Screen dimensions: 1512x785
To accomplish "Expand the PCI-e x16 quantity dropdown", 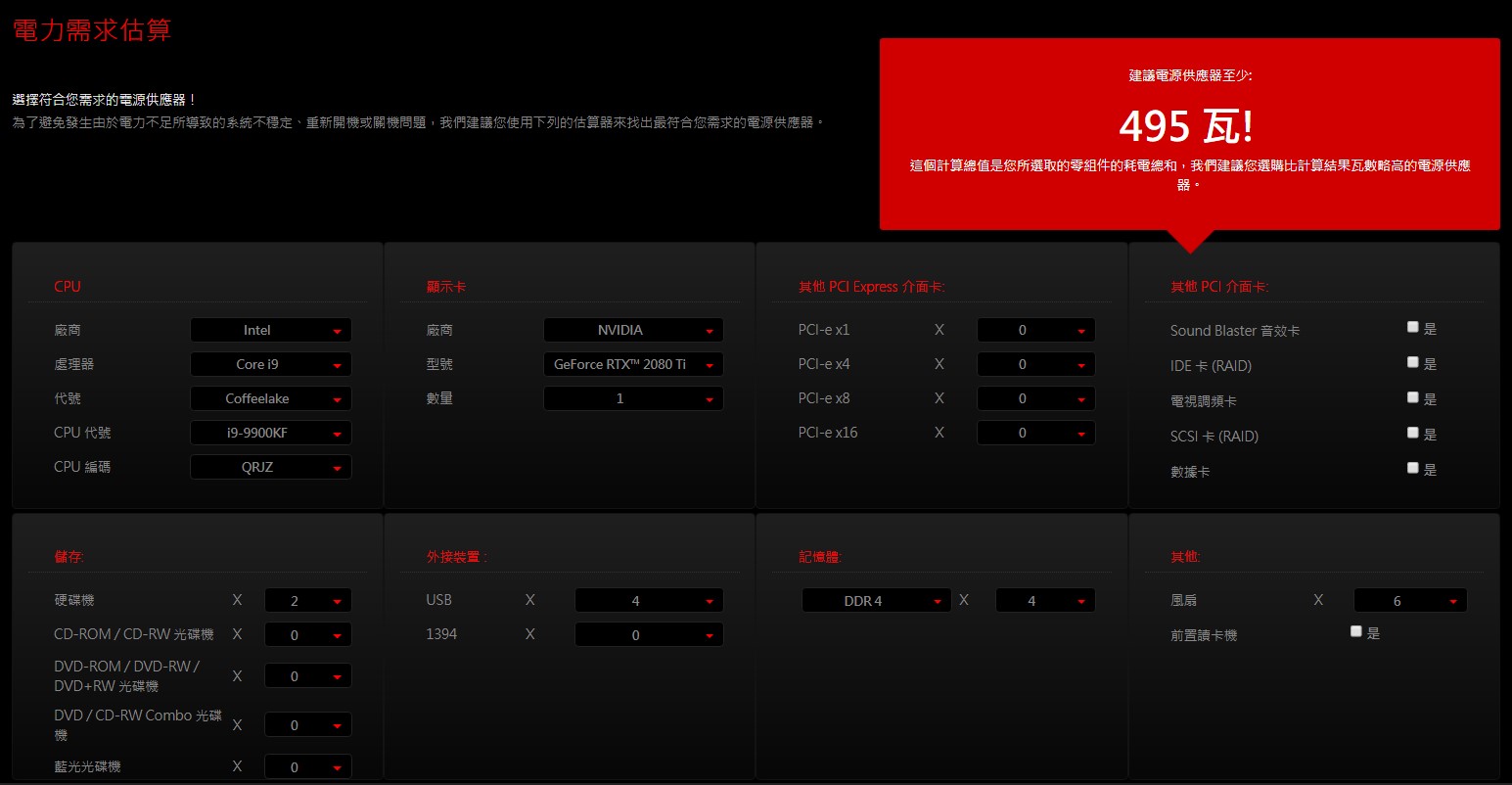I will click(x=1035, y=433).
